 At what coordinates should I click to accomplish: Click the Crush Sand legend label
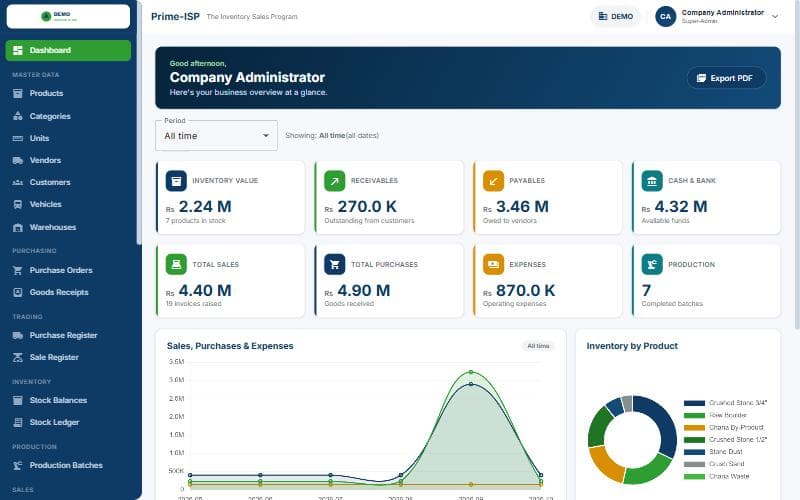coord(727,464)
